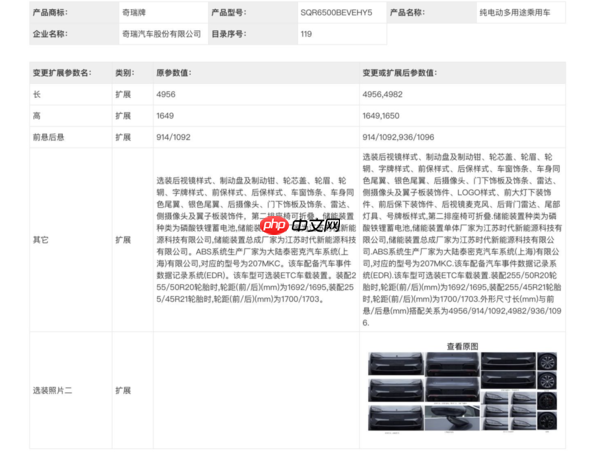Click column header 原参数值

174,73
